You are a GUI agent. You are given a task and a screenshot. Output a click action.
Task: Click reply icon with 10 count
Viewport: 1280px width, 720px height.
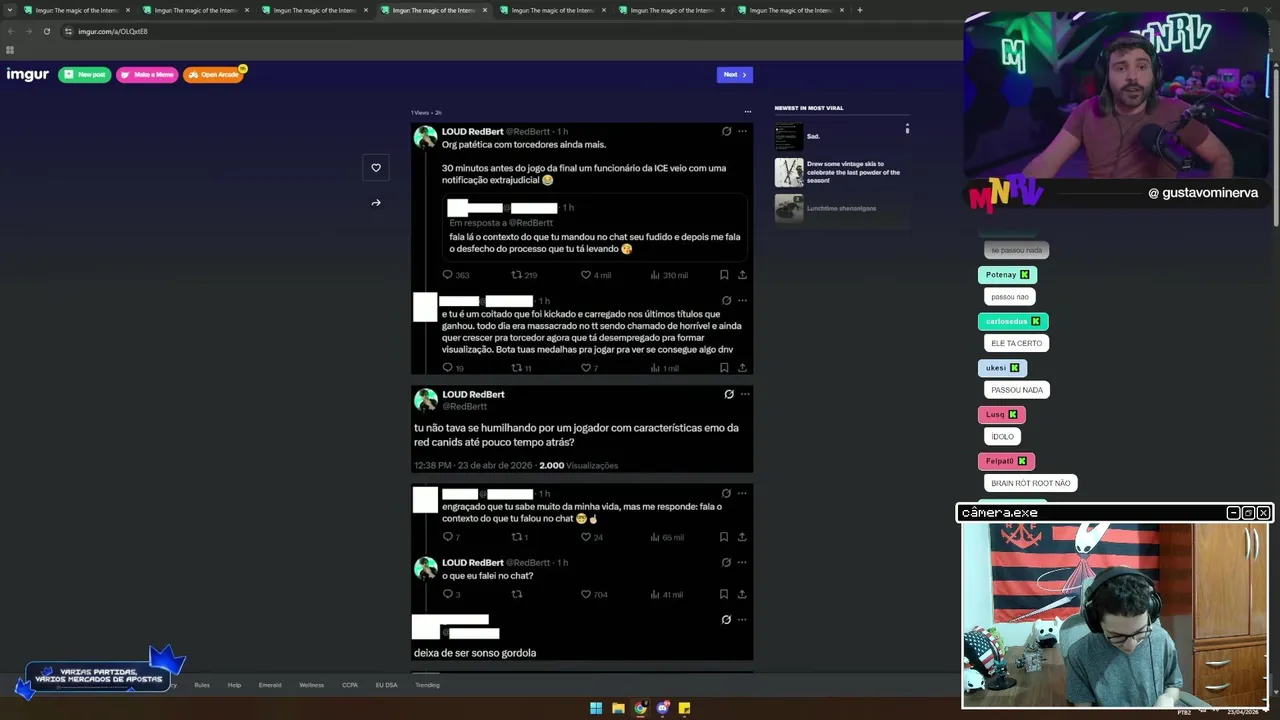click(x=448, y=368)
